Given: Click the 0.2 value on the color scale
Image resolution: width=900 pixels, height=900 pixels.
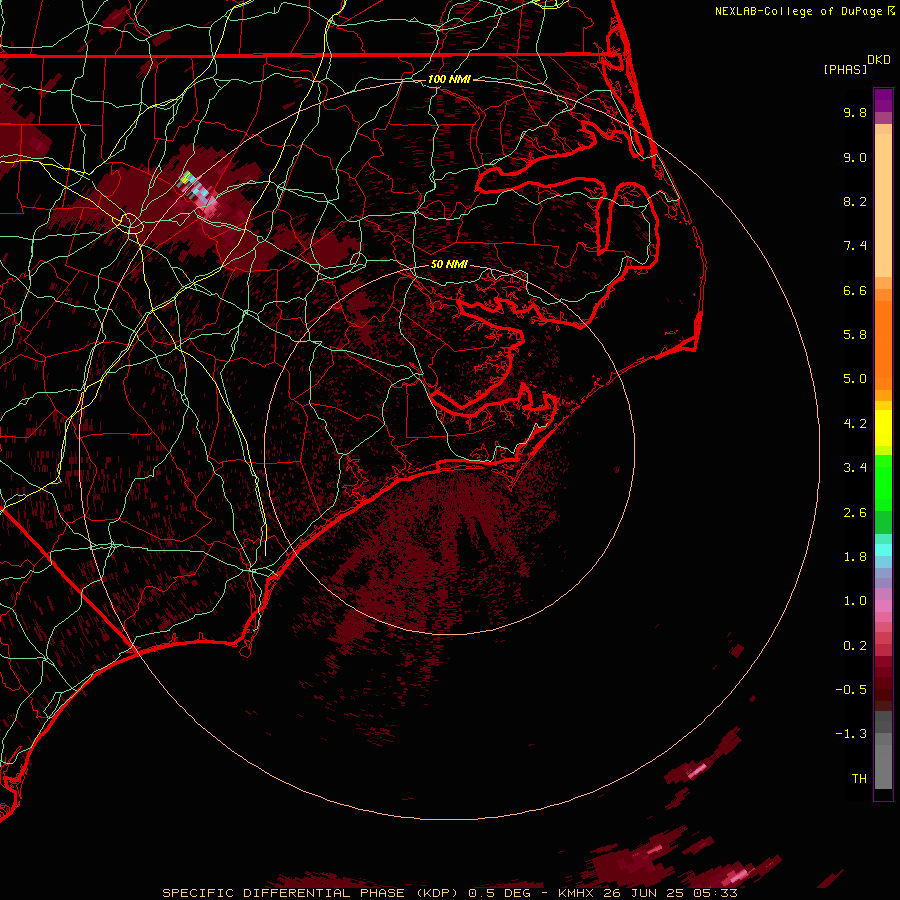Looking at the screenshot, I should [x=855, y=646].
